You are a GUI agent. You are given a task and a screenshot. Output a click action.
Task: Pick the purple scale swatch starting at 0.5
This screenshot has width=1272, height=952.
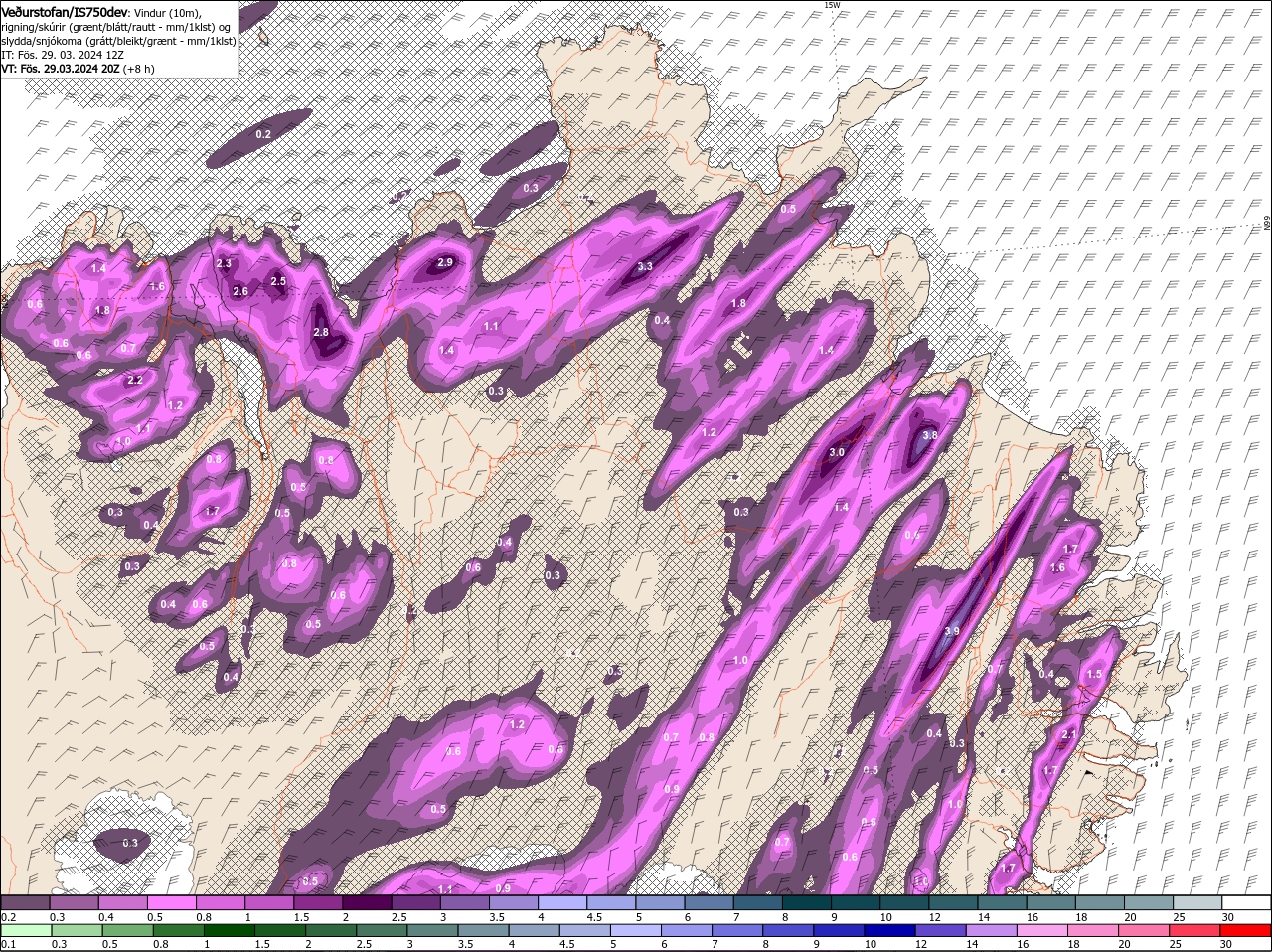pyautogui.click(x=171, y=902)
